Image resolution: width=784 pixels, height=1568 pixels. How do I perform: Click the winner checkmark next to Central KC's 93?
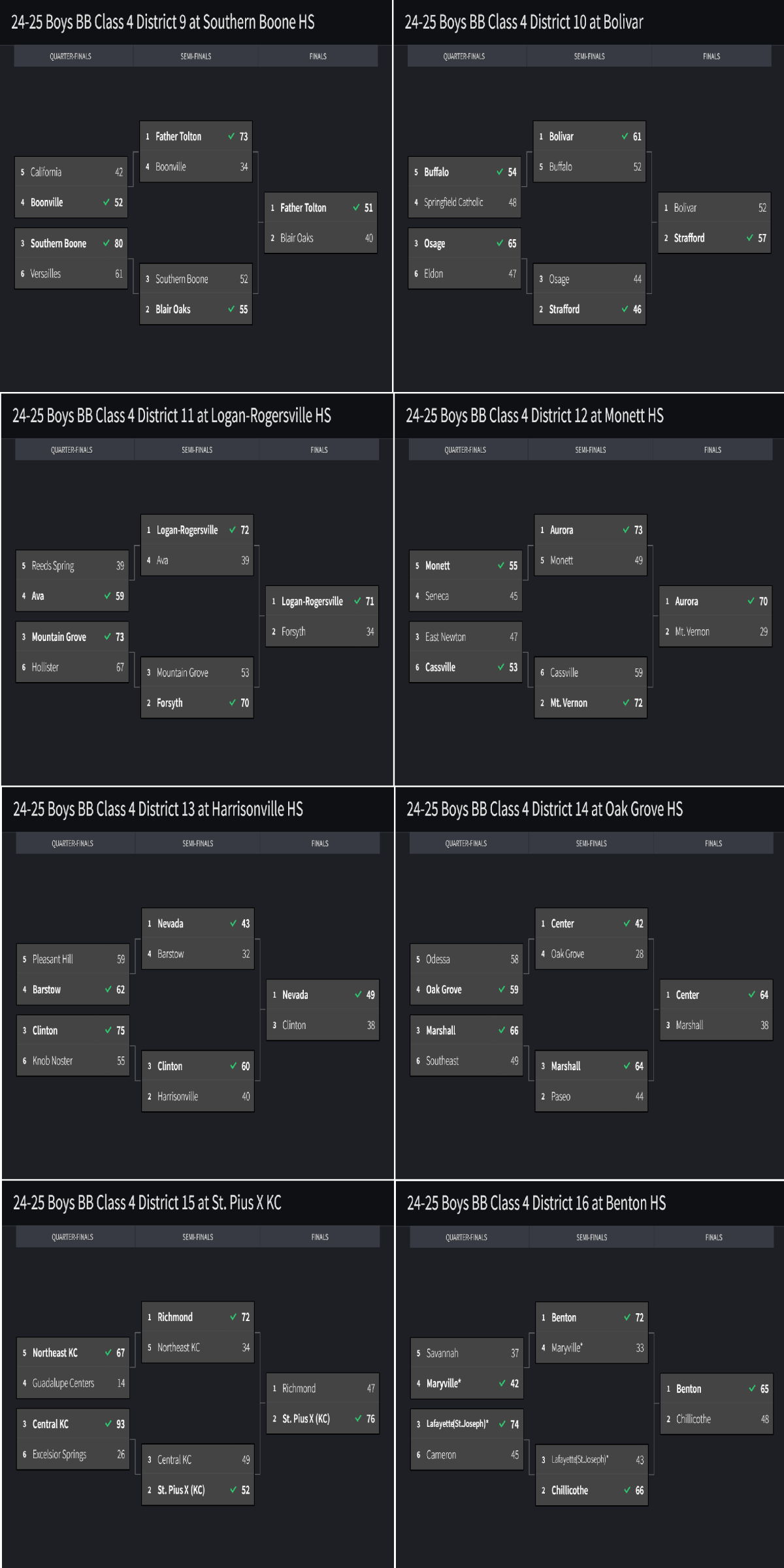(x=108, y=1424)
